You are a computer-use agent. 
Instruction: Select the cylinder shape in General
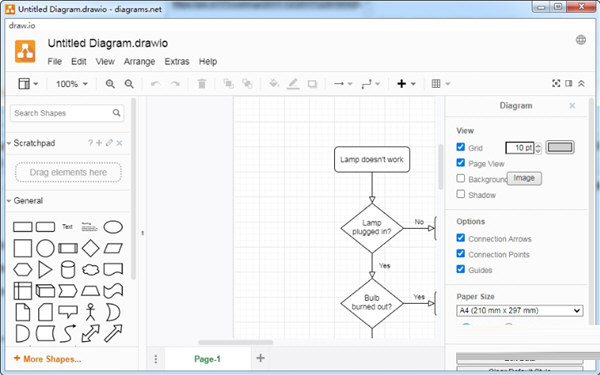(68, 269)
